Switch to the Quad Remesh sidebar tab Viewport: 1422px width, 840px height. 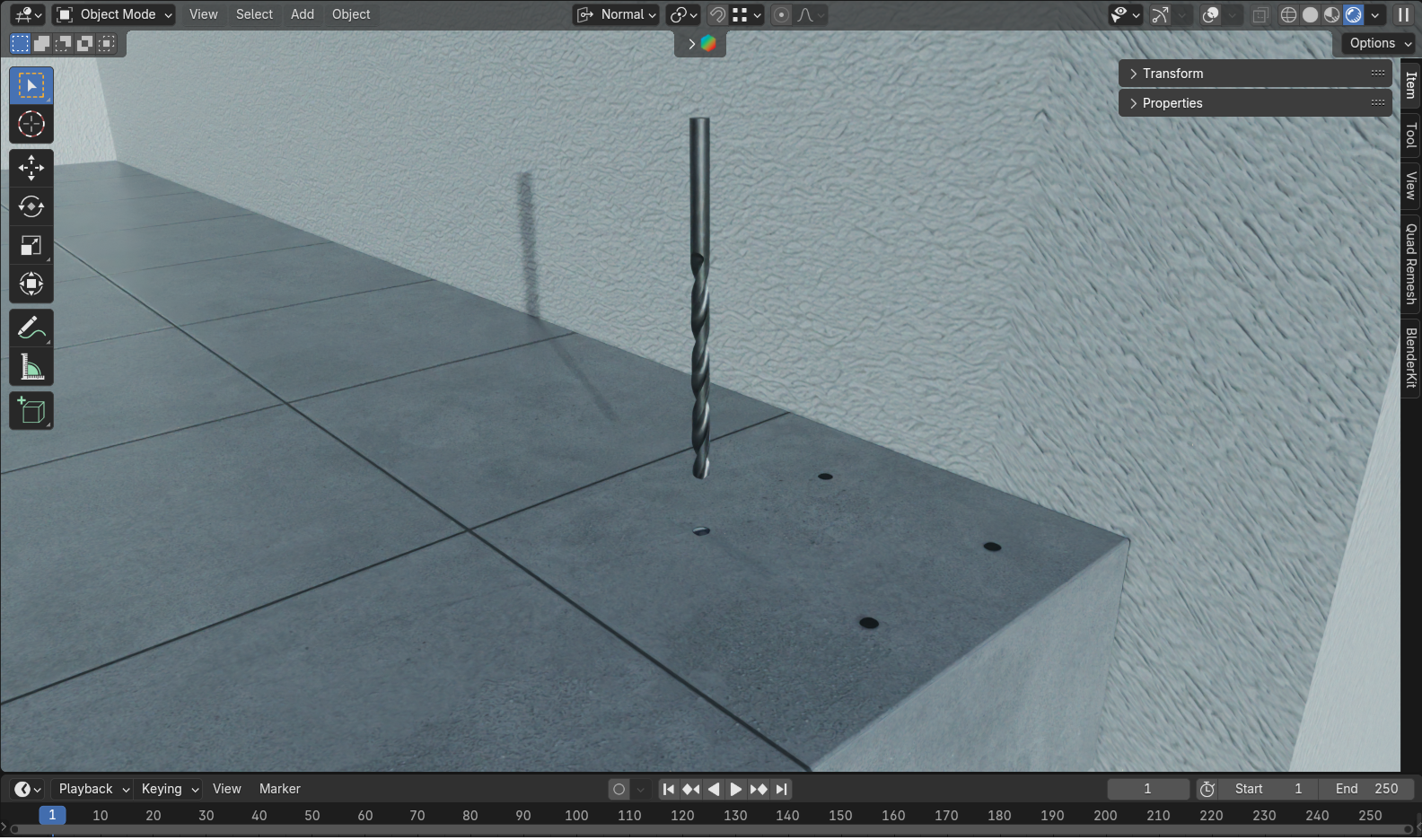(1411, 264)
